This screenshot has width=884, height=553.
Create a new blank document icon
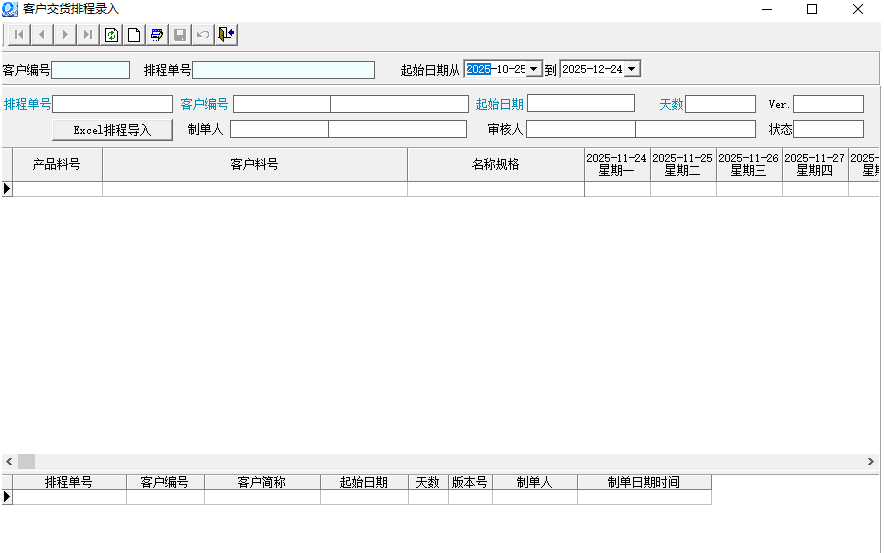[134, 35]
